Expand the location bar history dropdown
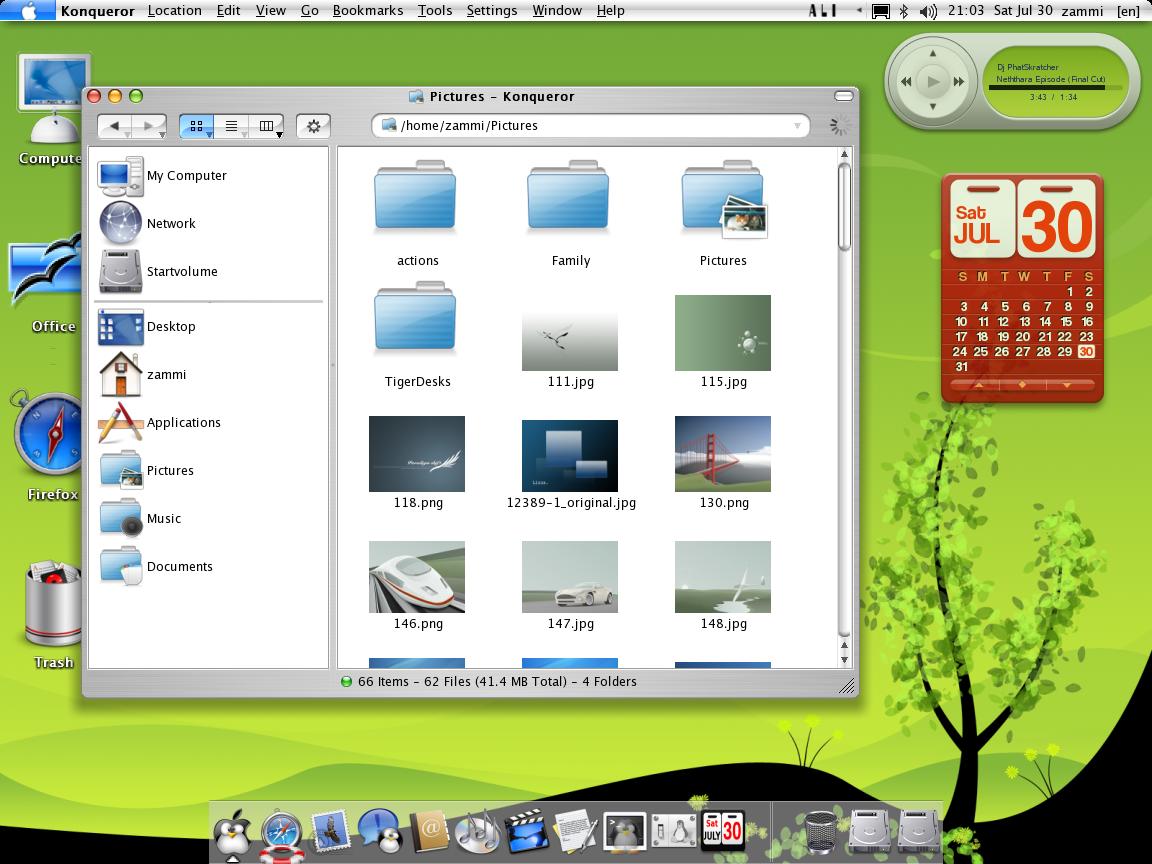The image size is (1152, 864). pyautogui.click(x=797, y=126)
